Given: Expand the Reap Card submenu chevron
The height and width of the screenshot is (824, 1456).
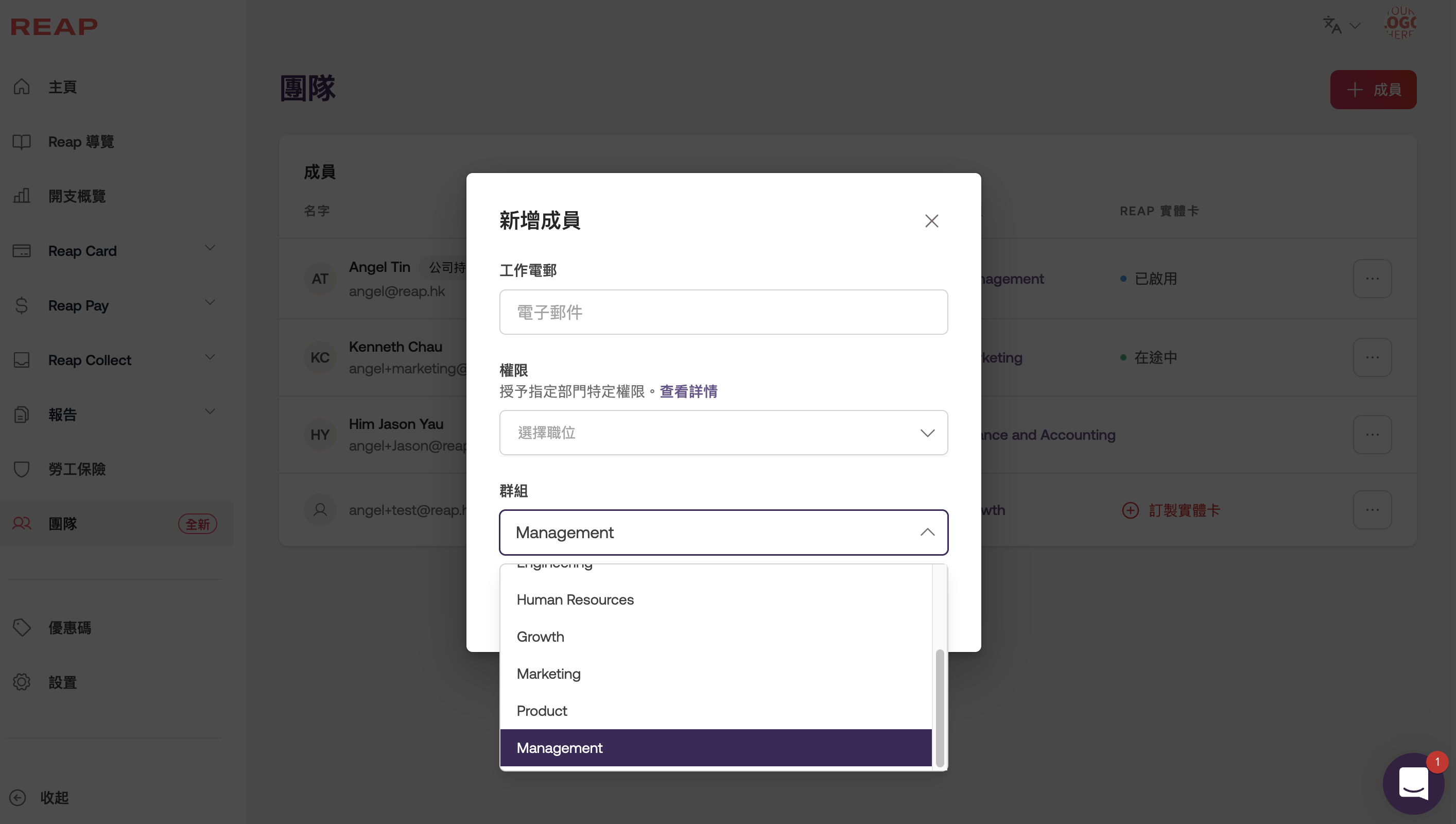Looking at the screenshot, I should [x=210, y=248].
